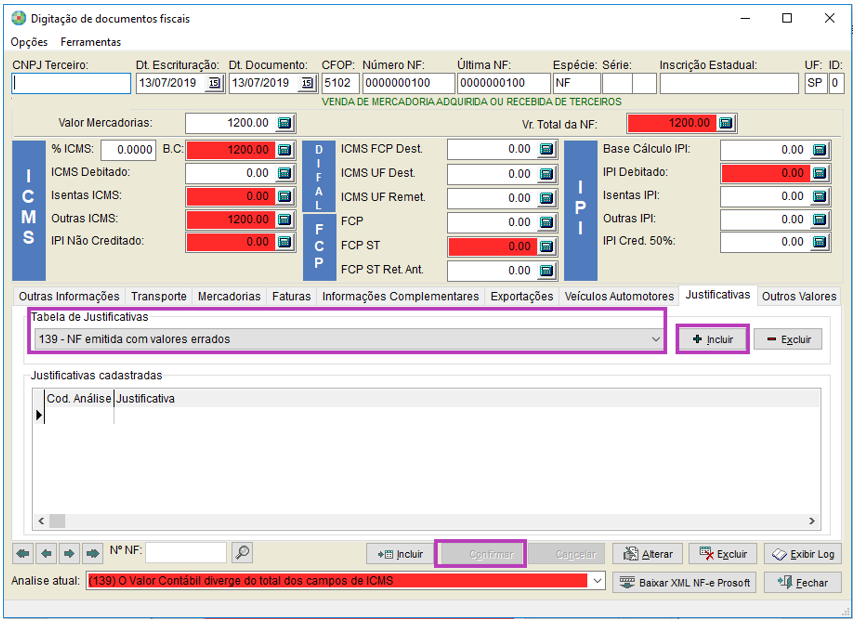Open calculator for ICMS Debitado
The height and width of the screenshot is (630, 861).
click(284, 173)
